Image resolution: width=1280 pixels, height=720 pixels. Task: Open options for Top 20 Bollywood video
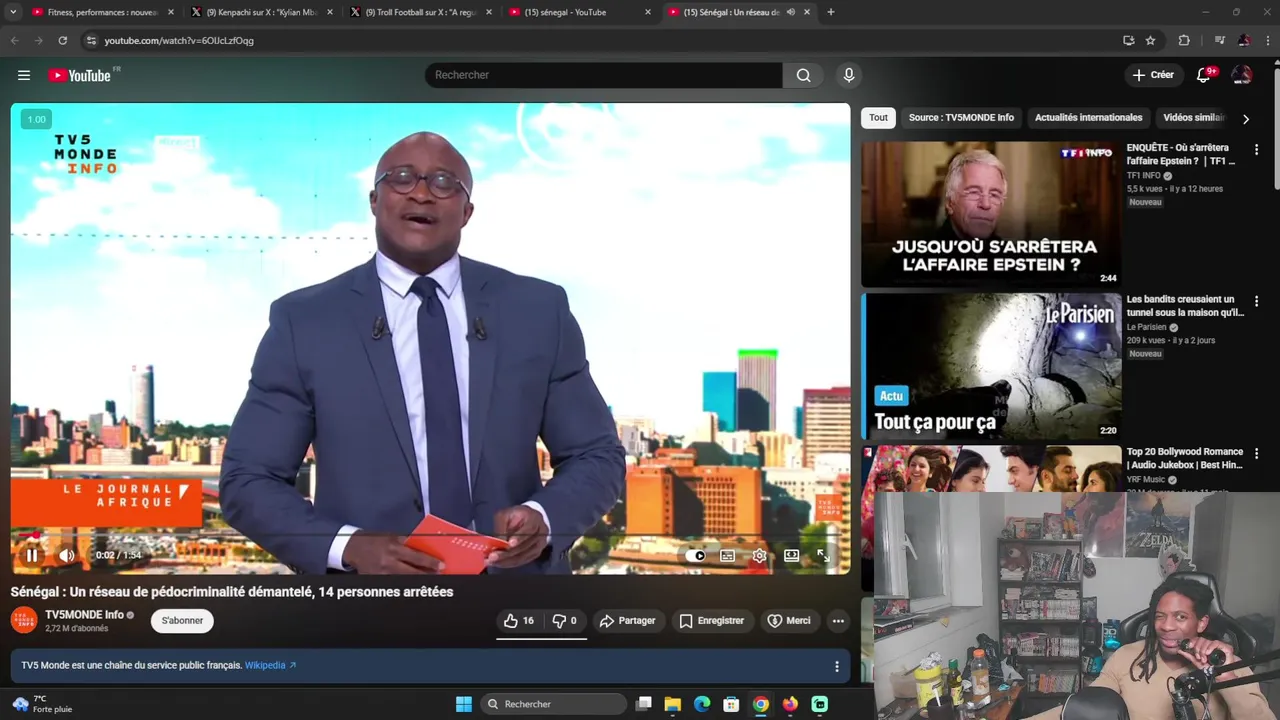[1257, 453]
